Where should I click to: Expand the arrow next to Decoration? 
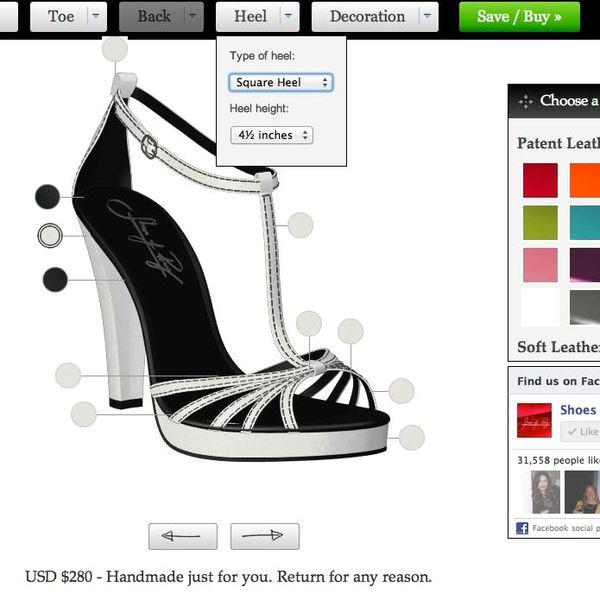428,16
